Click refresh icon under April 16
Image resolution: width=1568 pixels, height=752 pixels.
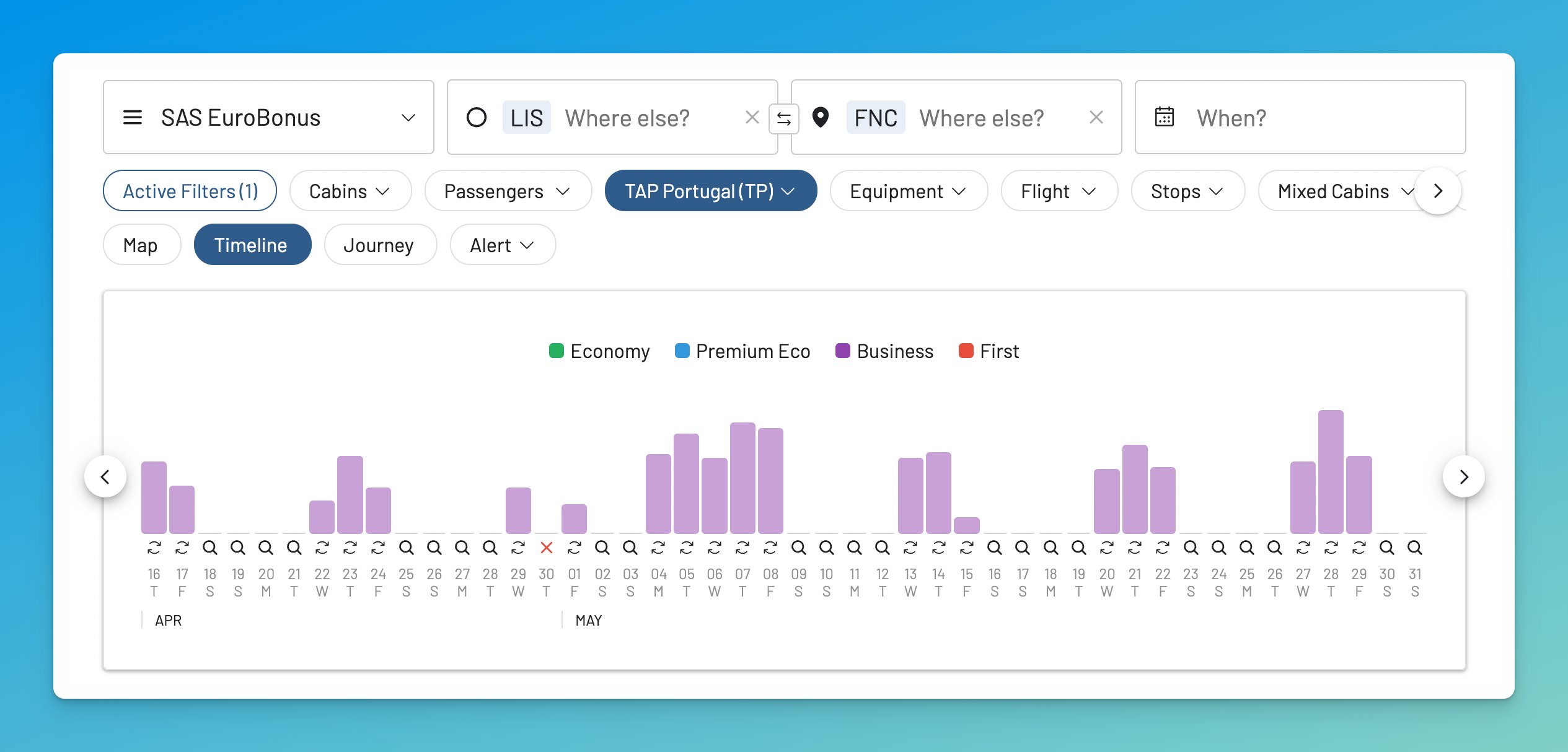click(154, 548)
